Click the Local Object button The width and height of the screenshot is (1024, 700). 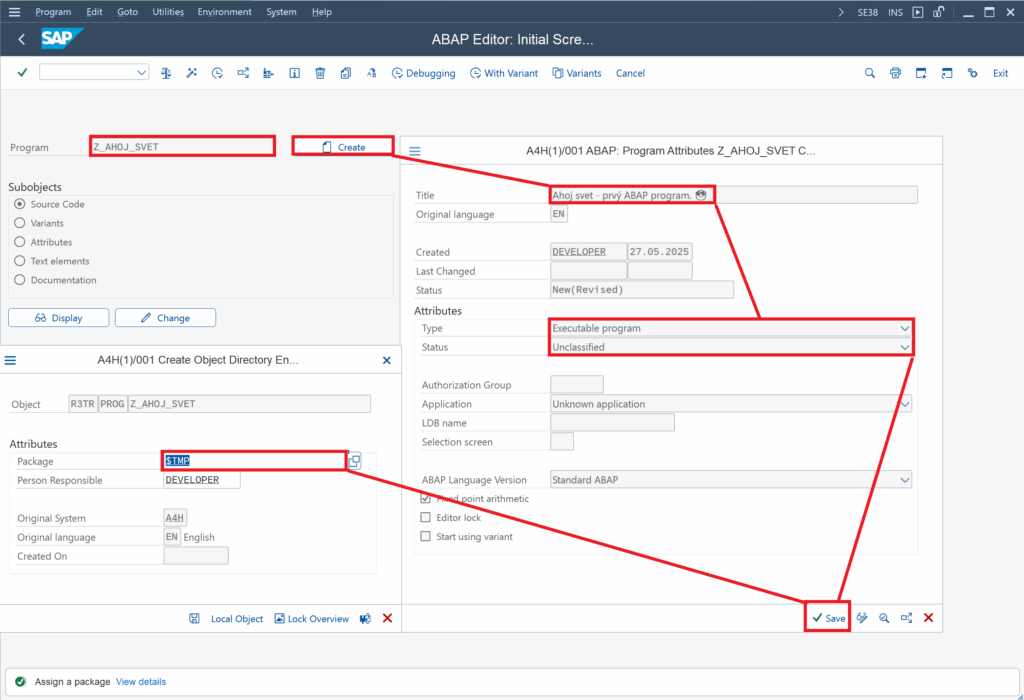click(x=236, y=618)
